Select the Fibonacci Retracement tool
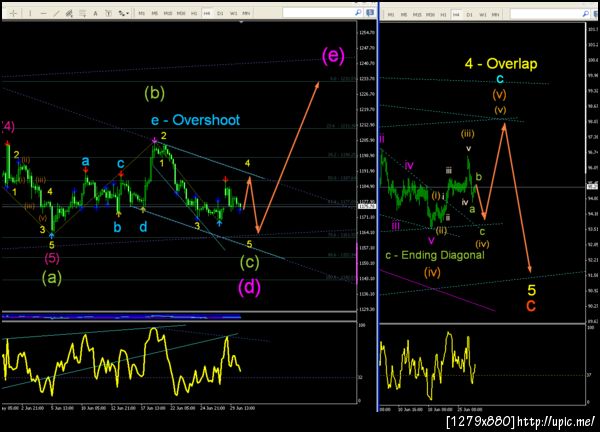600x432 pixels. click(83, 13)
